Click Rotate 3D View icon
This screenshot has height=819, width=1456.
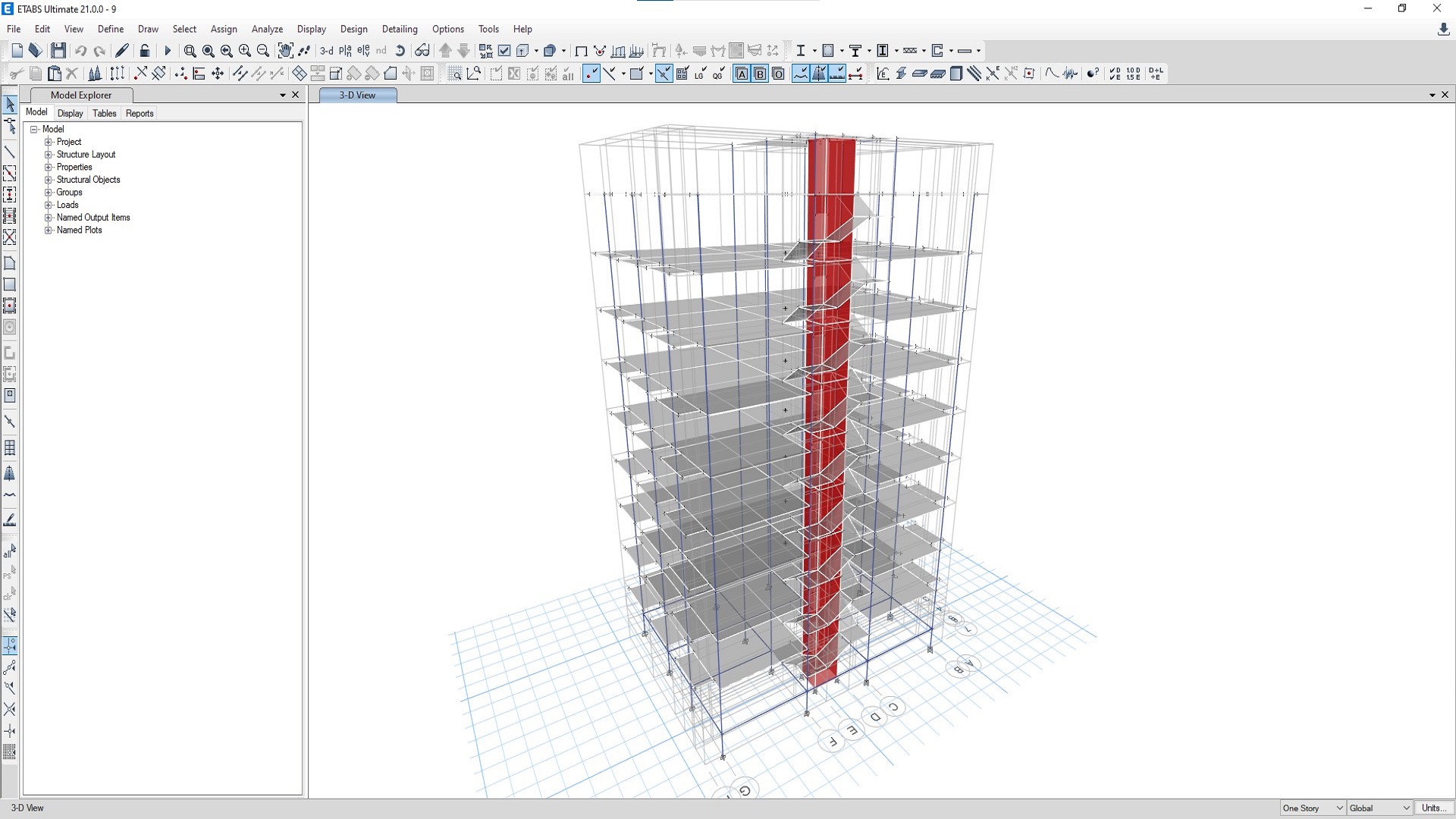click(400, 51)
